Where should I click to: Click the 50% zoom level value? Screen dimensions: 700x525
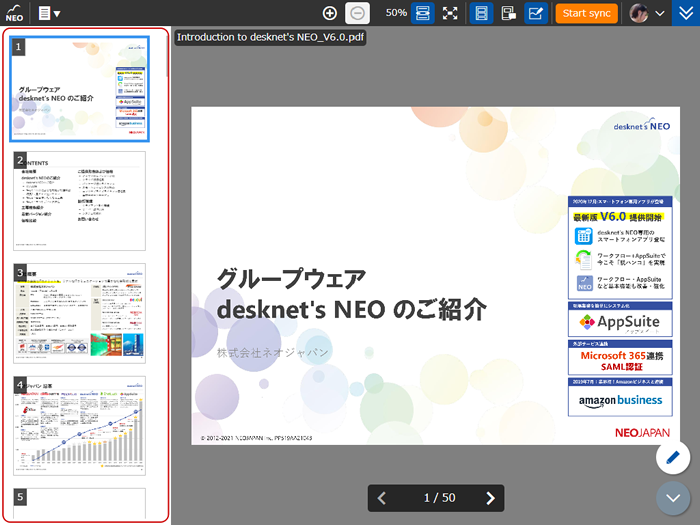(396, 13)
